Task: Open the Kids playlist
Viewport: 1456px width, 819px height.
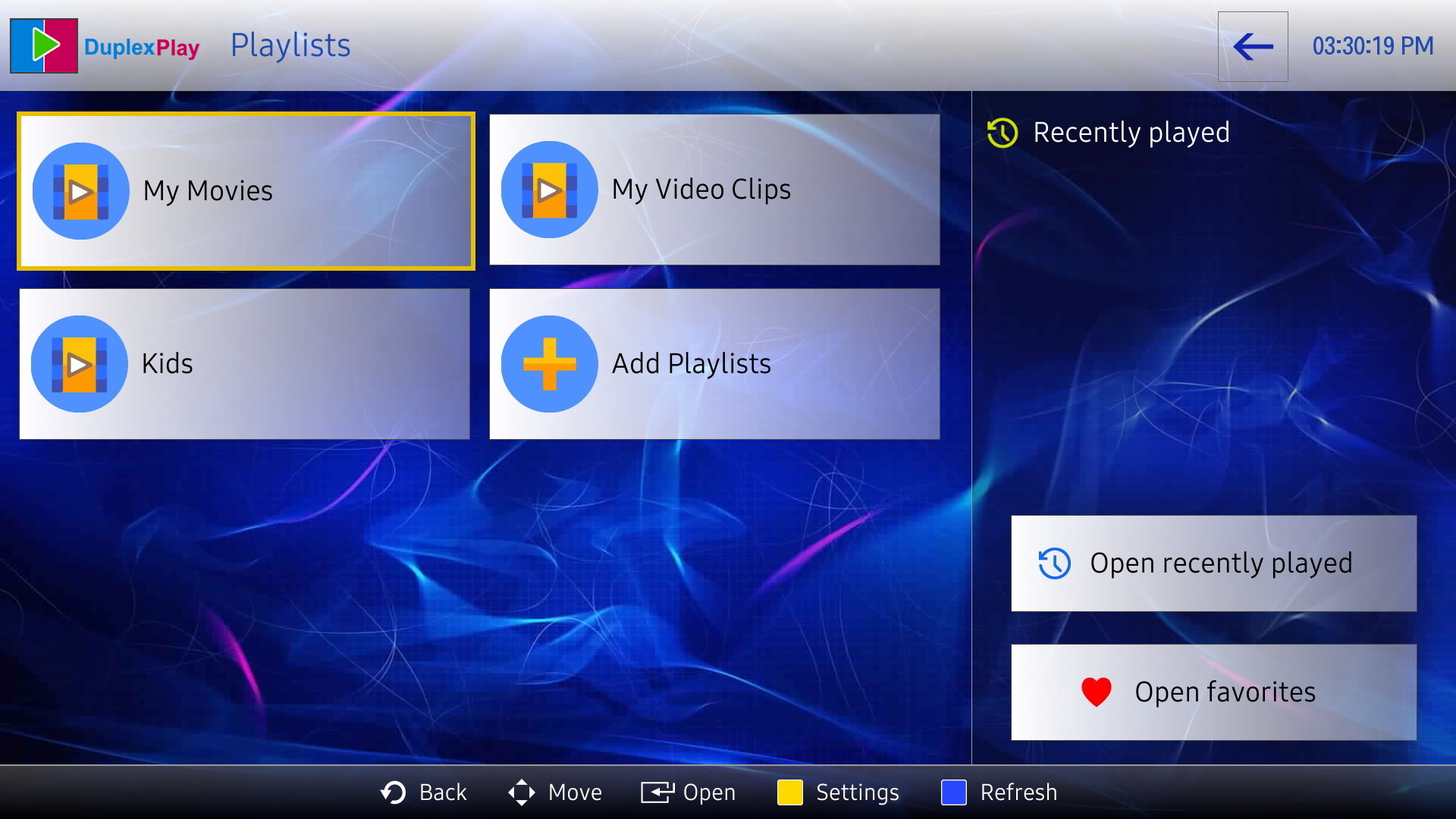Action: point(244,364)
